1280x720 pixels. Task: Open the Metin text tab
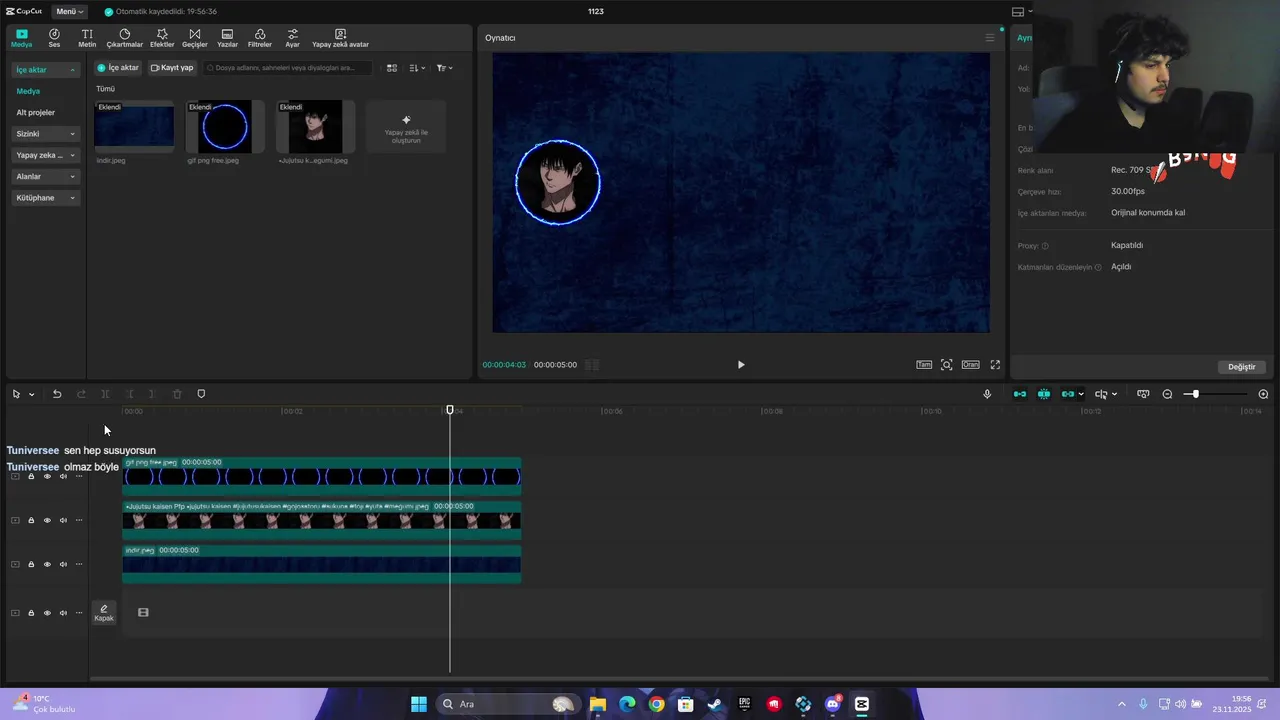tap(87, 38)
